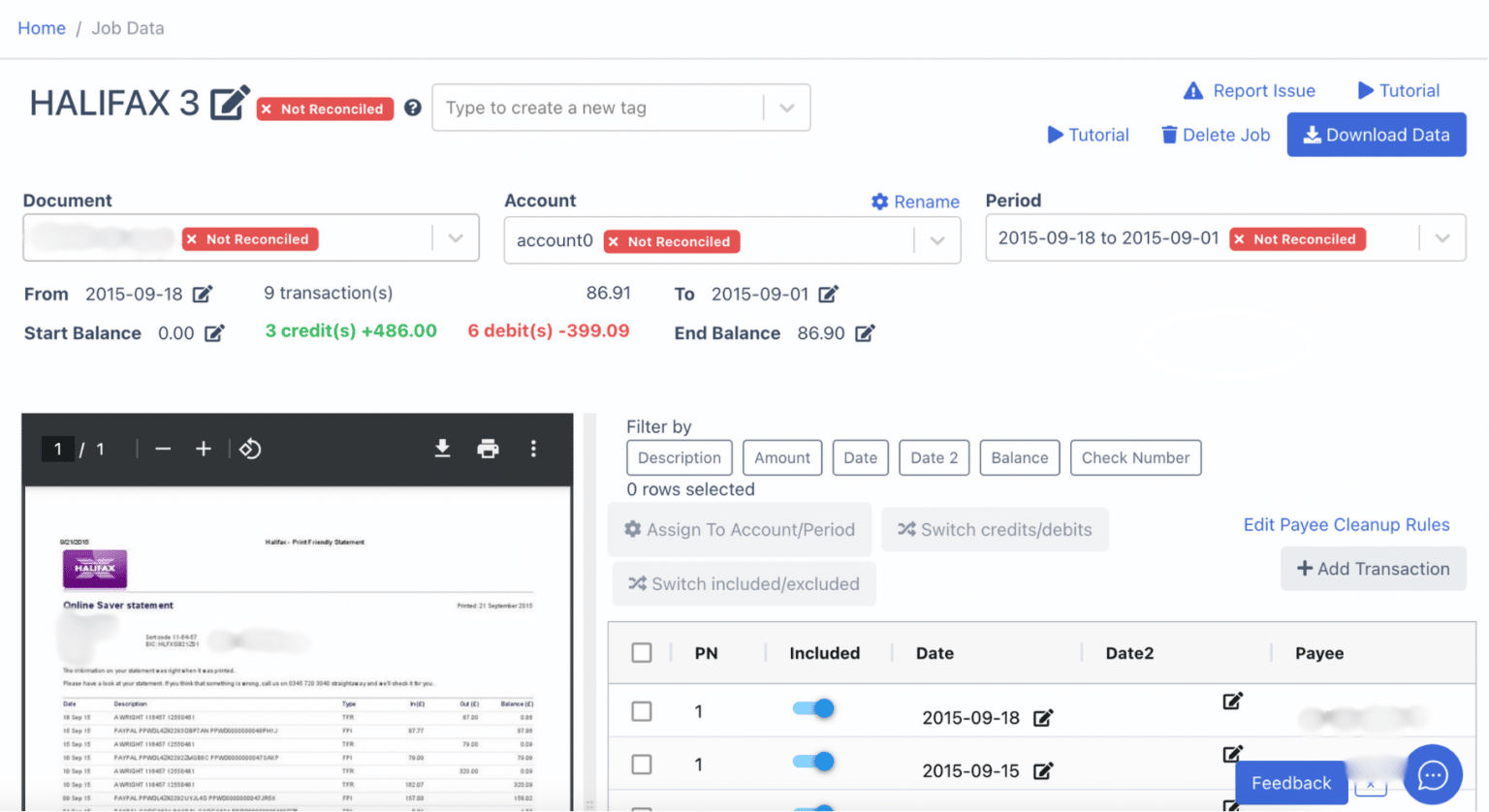Edit the From date 2015-09-18
Screen dimensions: 1489x812
pos(203,294)
